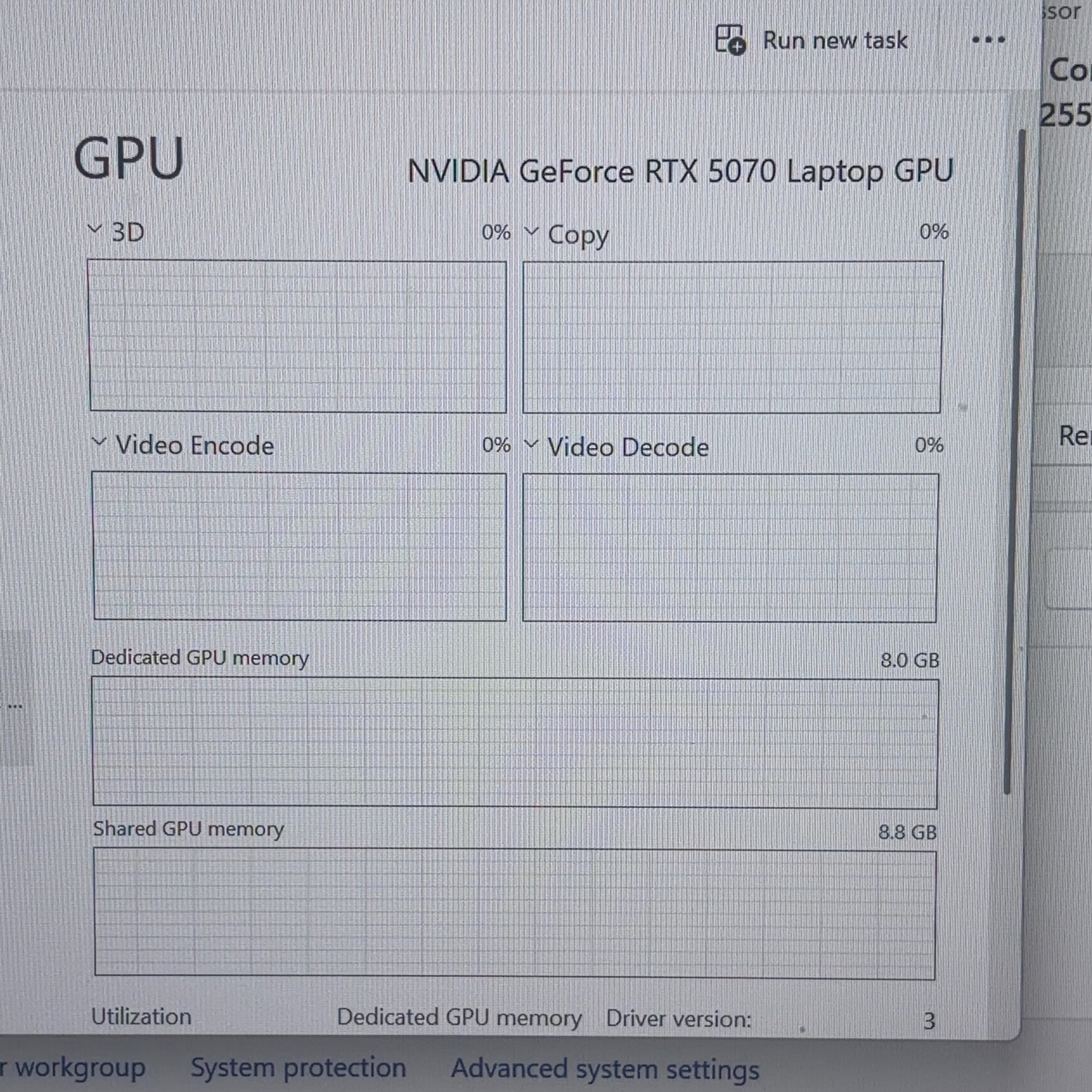Click the Dedicated GPU memory label beside Utilization

[x=459, y=1018]
